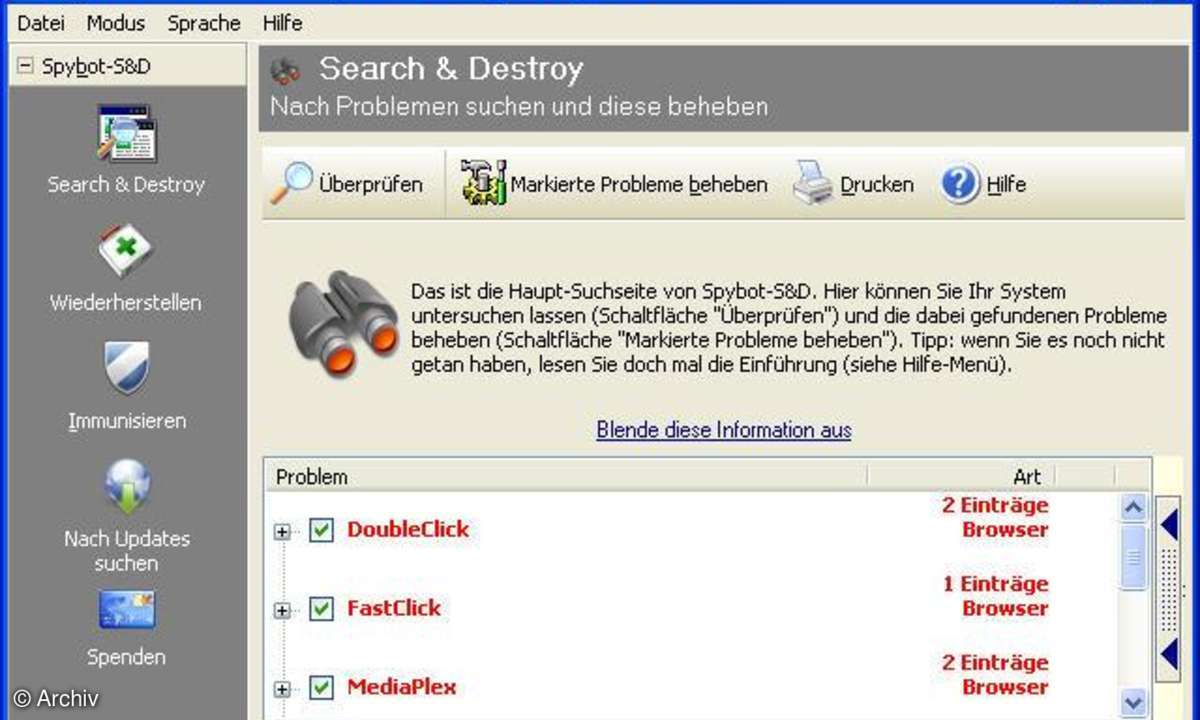This screenshot has width=1200, height=720.
Task: Click the Hilfe toolbar label
Action: (1006, 185)
